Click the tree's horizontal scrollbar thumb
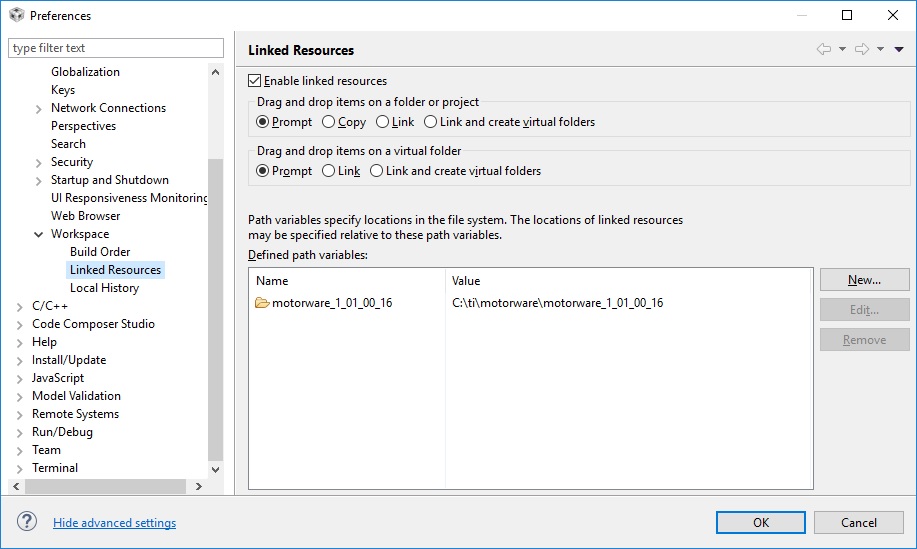 point(105,486)
